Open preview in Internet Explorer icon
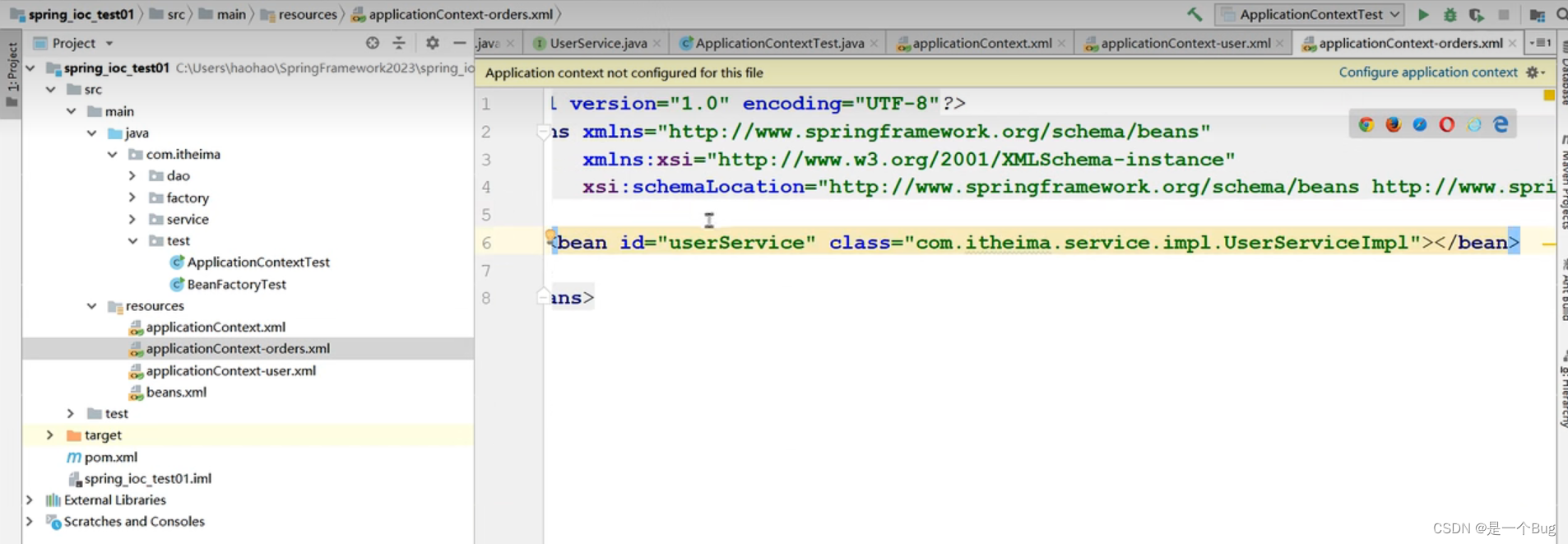This screenshot has width=1568, height=544. point(1474,124)
